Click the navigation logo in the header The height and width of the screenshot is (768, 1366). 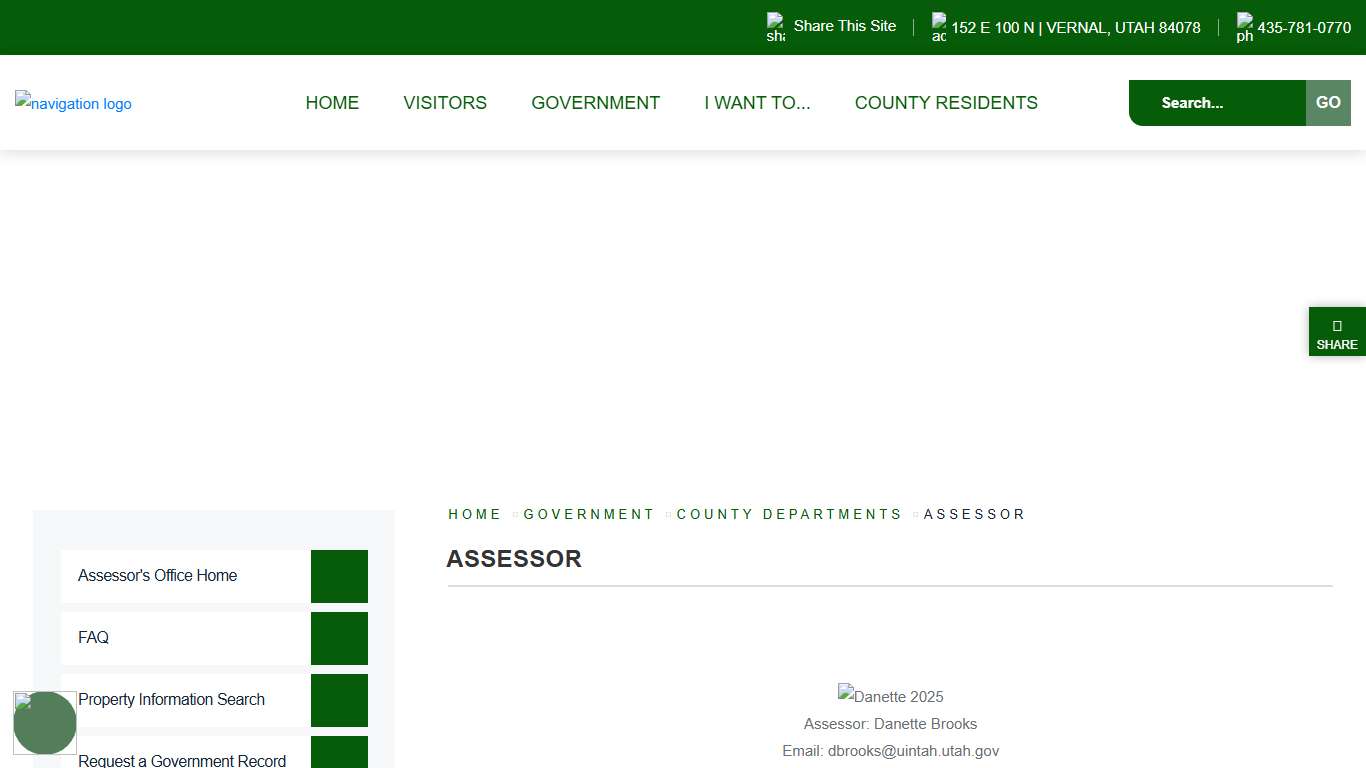(x=72, y=103)
